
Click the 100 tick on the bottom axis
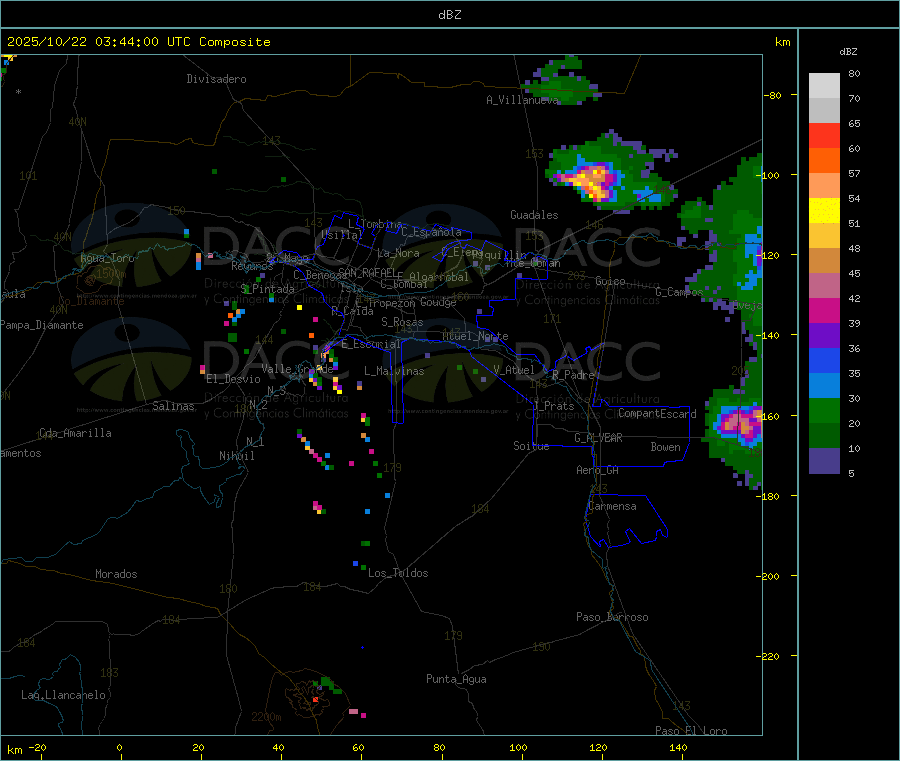point(518,747)
